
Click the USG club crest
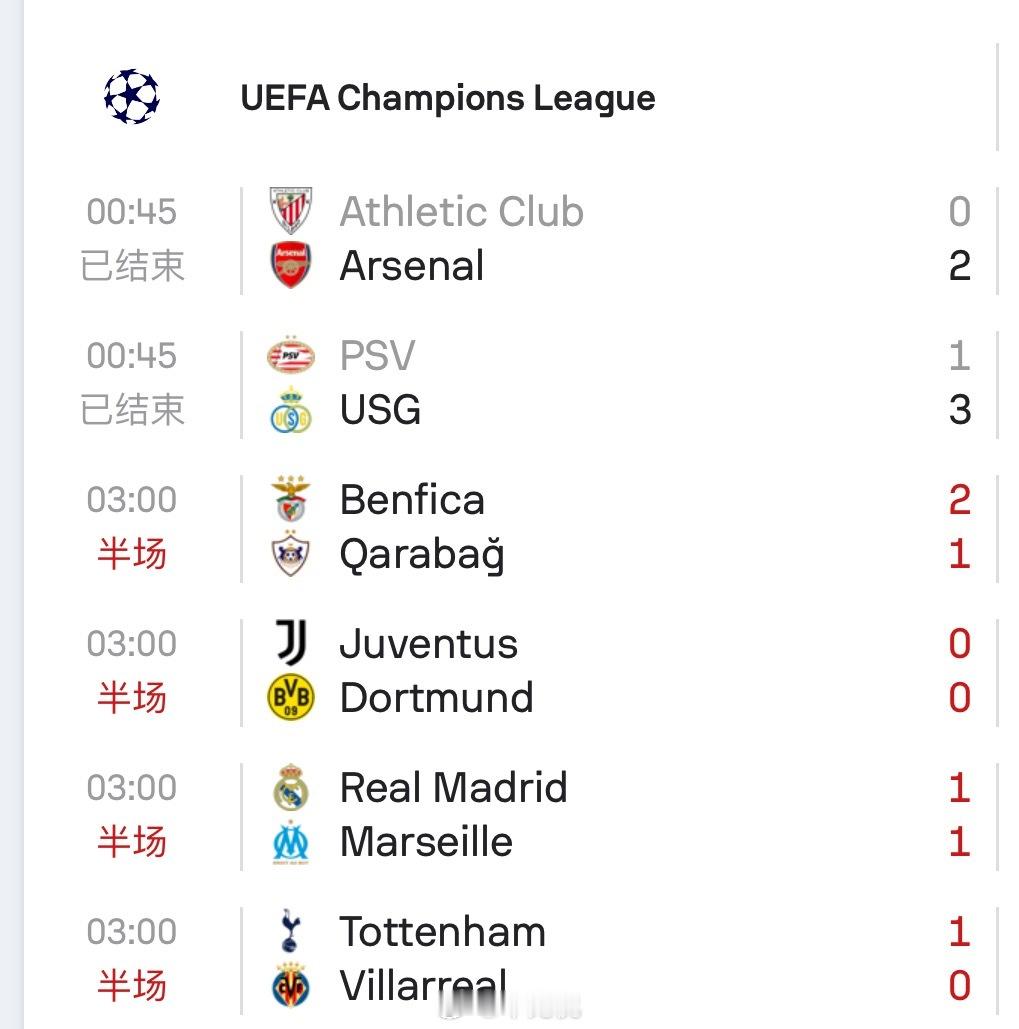[x=291, y=410]
